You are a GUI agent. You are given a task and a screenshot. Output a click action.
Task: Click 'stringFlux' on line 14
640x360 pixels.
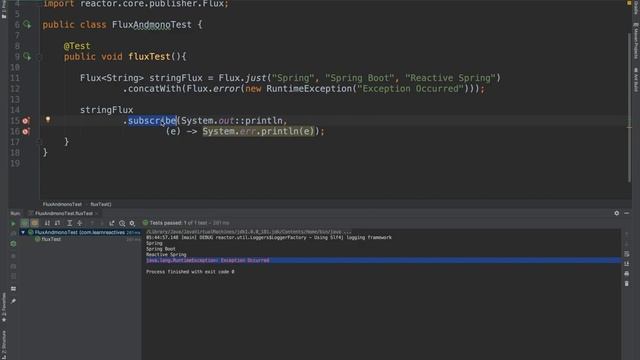click(x=107, y=110)
